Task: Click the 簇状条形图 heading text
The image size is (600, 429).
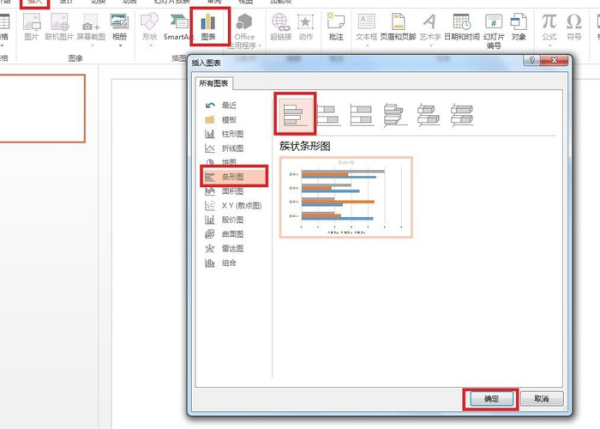Action: (305, 146)
